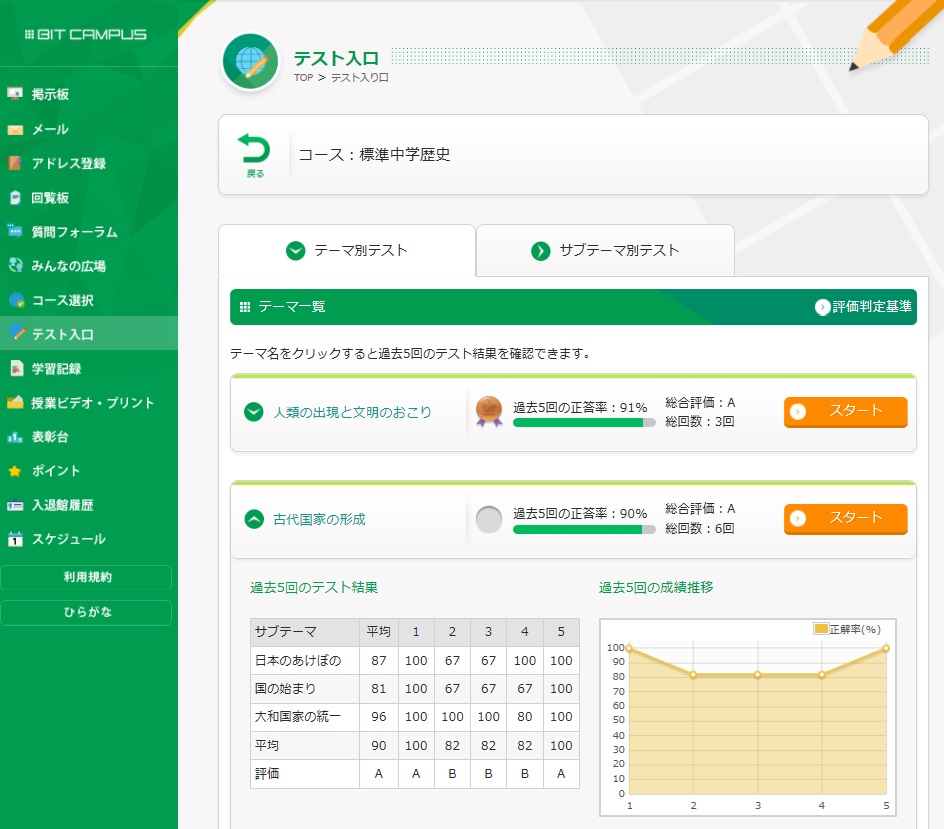Select the テーマ別テスト tab
This screenshot has width=944, height=829.
346,251
